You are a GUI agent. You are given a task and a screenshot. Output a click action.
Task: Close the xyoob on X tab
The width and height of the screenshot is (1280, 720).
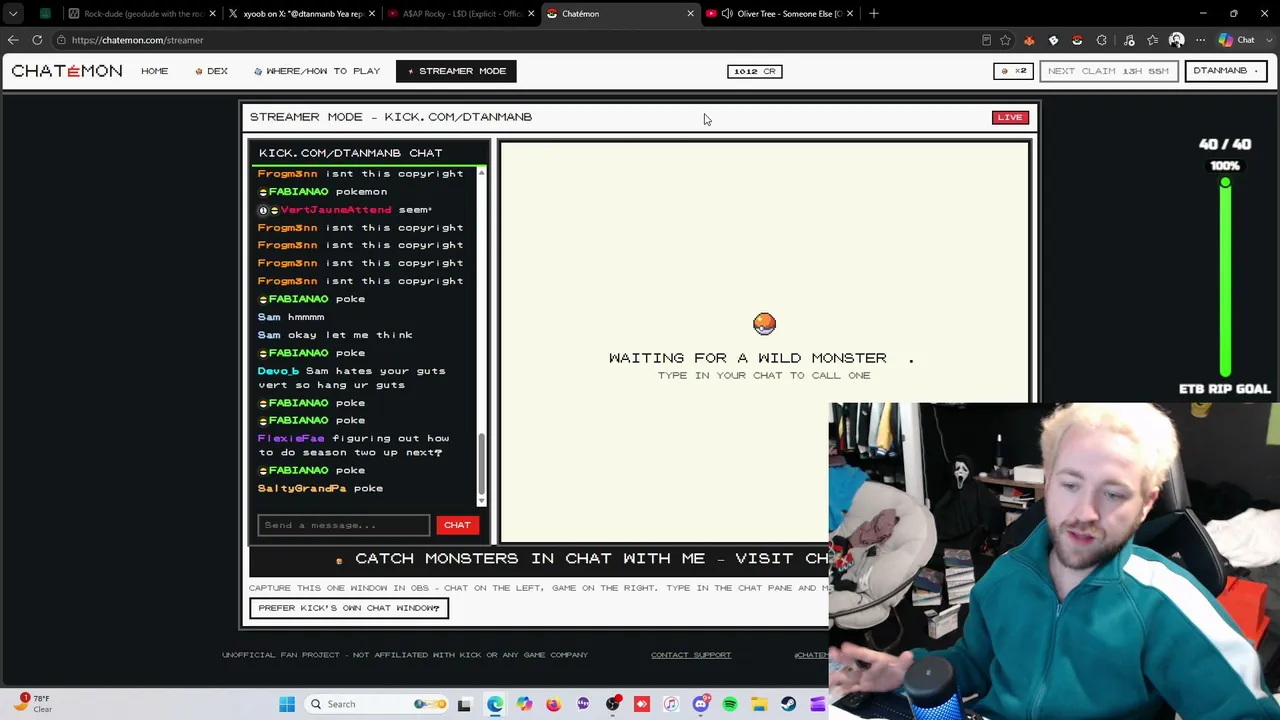pyautogui.click(x=372, y=14)
